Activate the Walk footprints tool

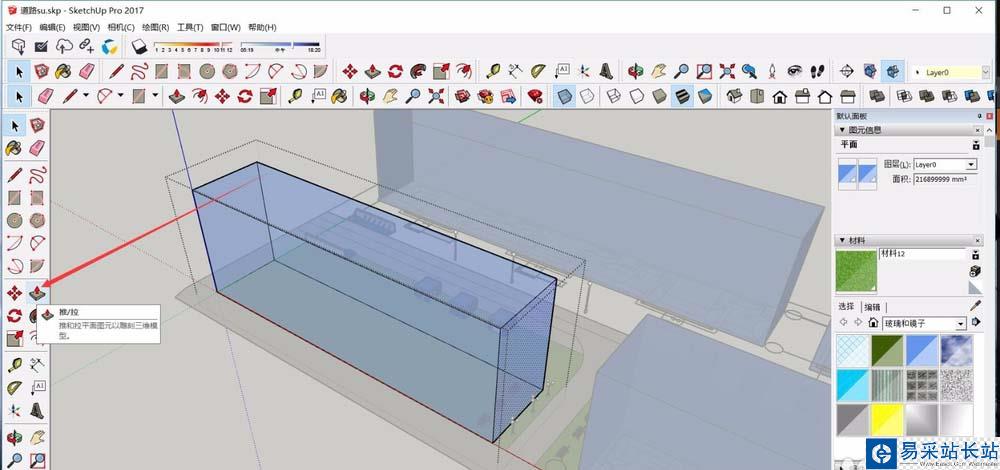tap(816, 71)
